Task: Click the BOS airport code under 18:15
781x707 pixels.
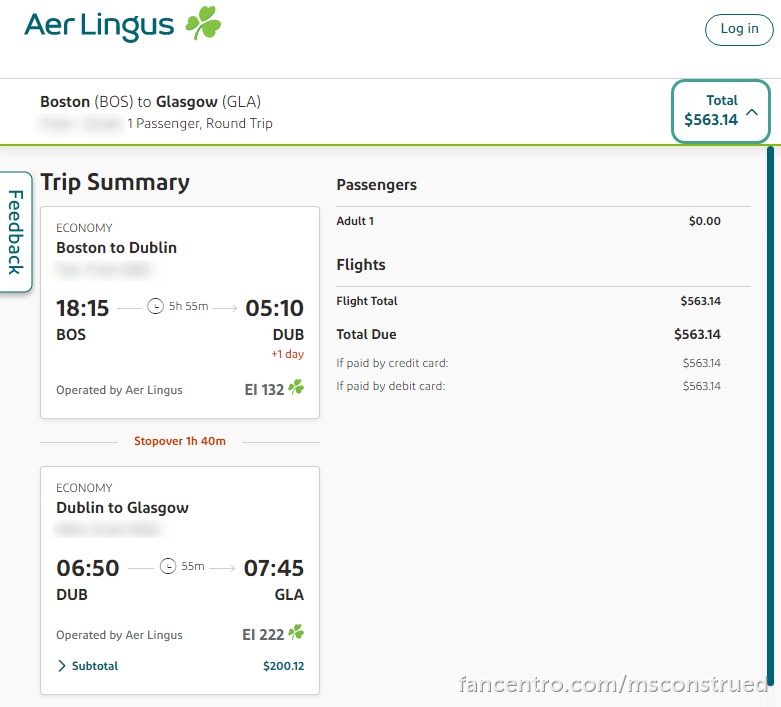Action: (x=71, y=335)
